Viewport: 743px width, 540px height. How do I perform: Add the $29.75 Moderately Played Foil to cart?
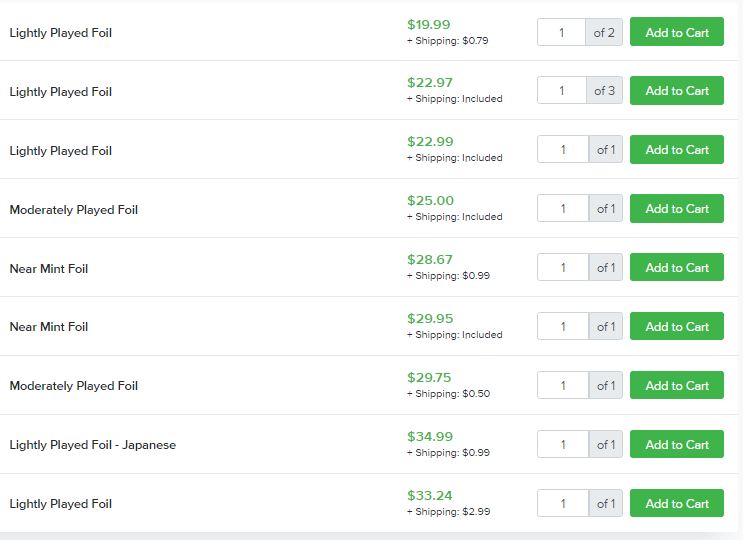[x=677, y=385]
